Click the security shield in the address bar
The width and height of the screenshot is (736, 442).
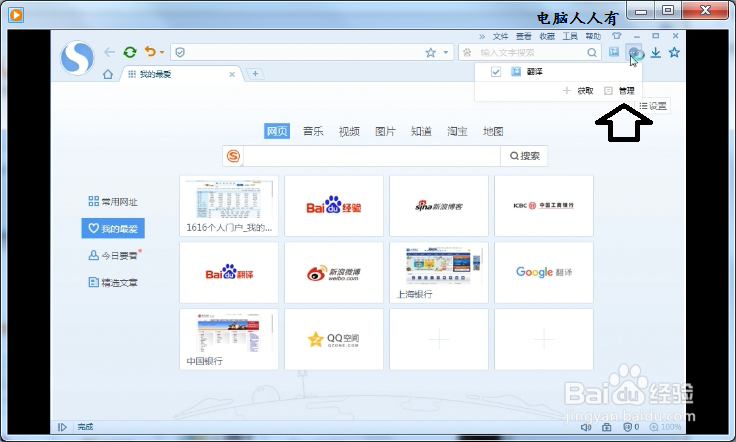(x=180, y=53)
